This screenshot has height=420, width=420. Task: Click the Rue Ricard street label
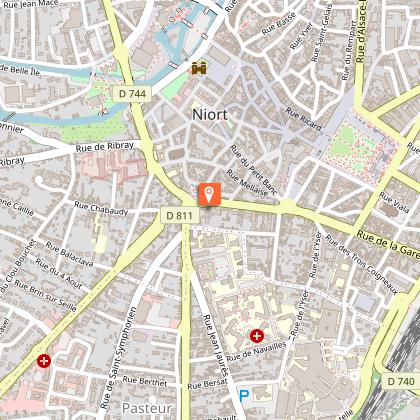coord(304,118)
